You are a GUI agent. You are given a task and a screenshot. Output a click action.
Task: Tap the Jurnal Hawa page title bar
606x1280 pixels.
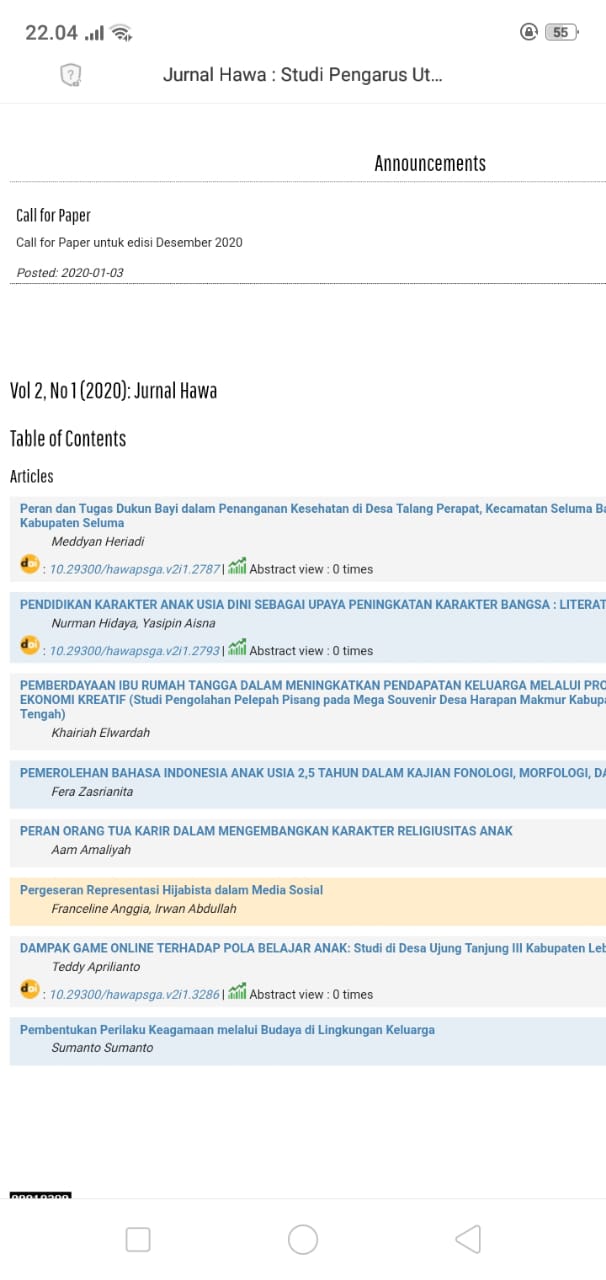click(302, 75)
